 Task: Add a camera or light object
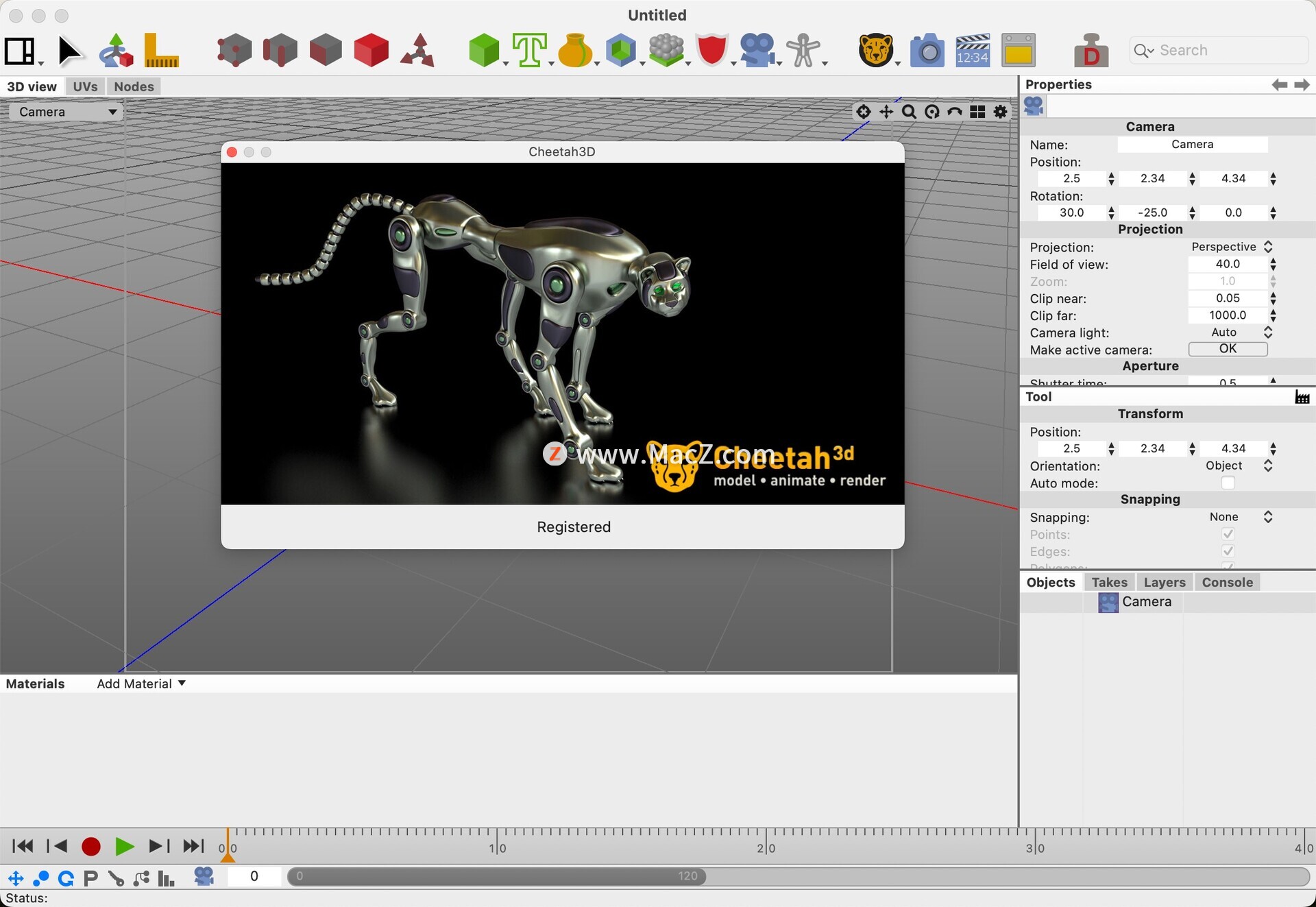(757, 51)
